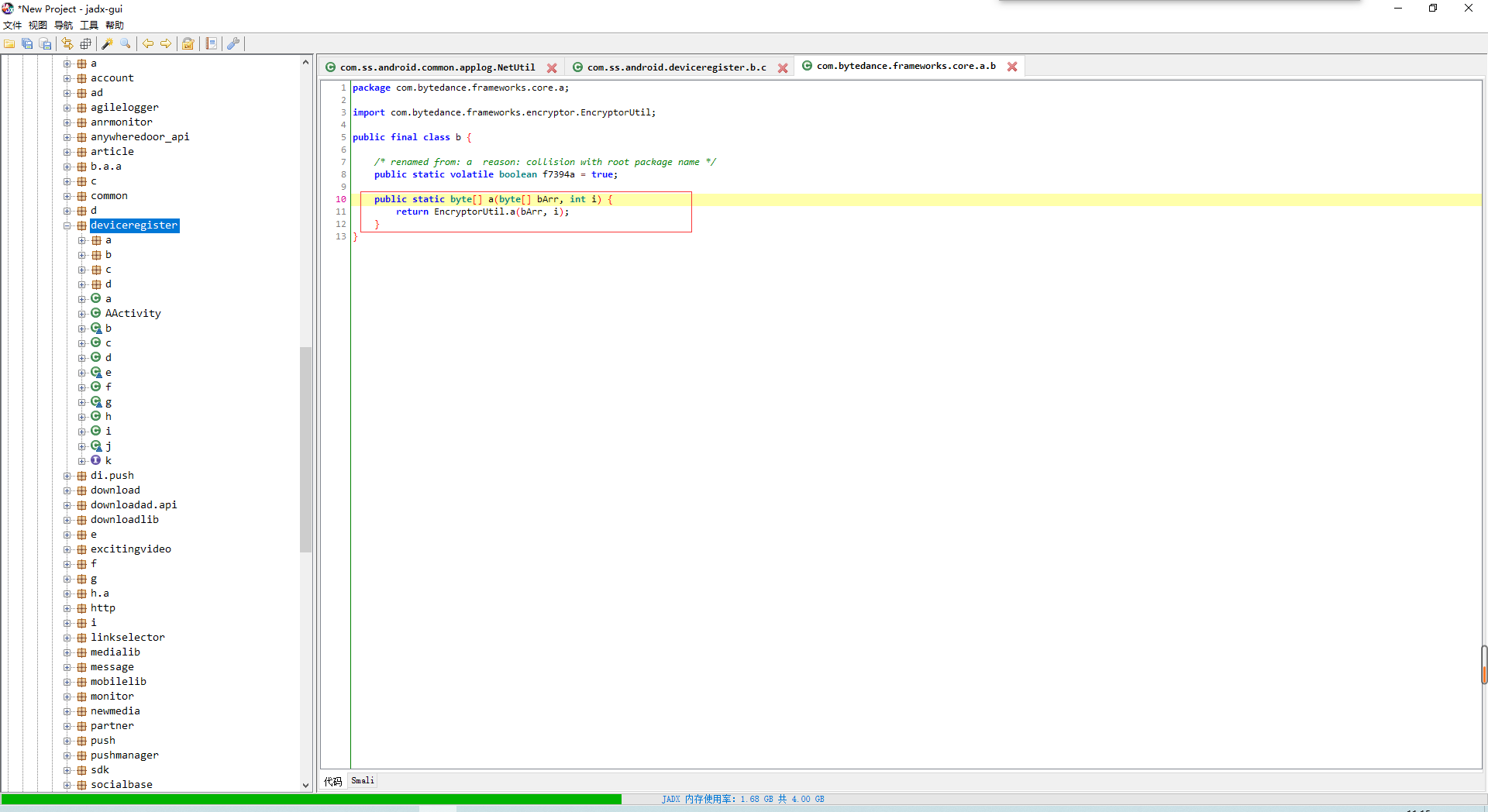The width and height of the screenshot is (1488, 812).
Task: Open the 工具 menu
Action: (89, 26)
